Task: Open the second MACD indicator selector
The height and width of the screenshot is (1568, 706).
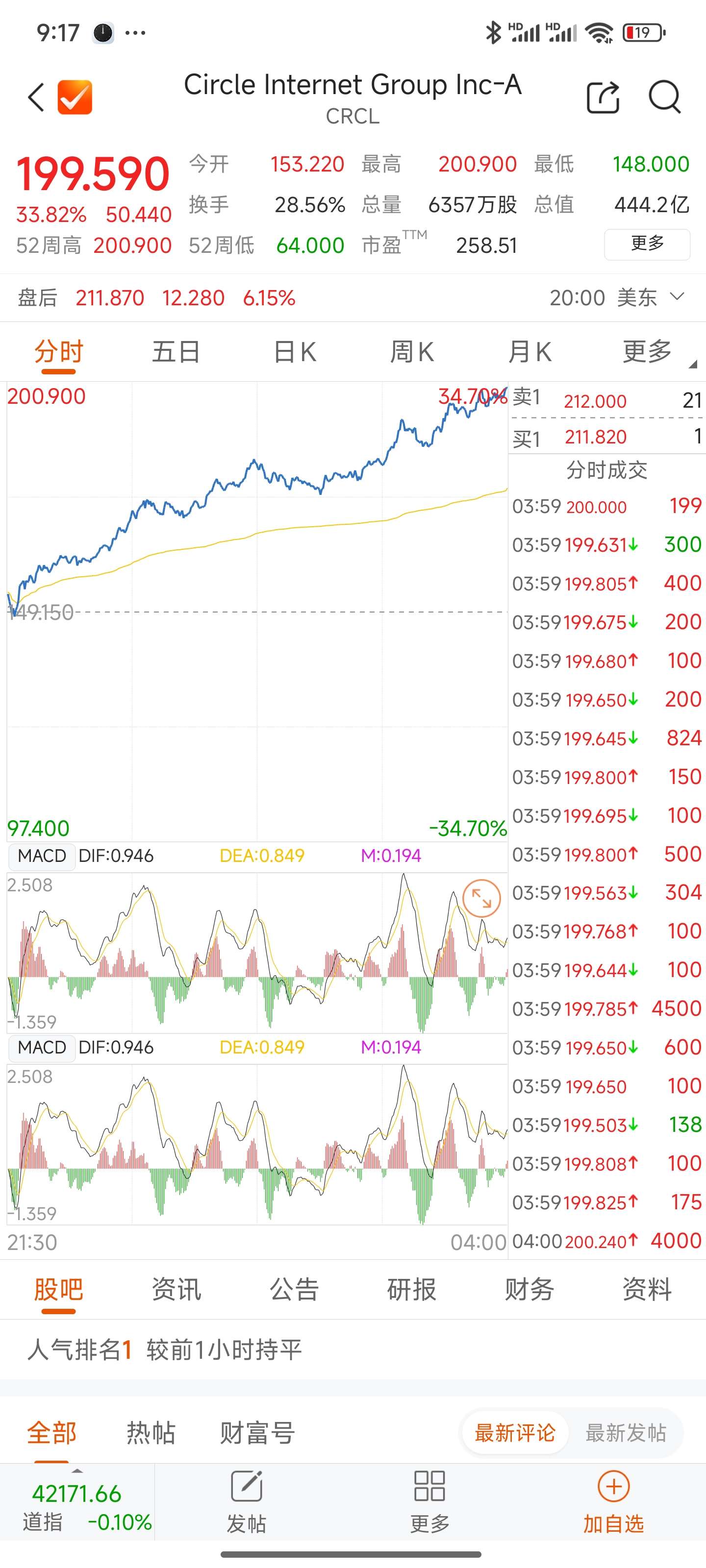Action: coord(42,1048)
